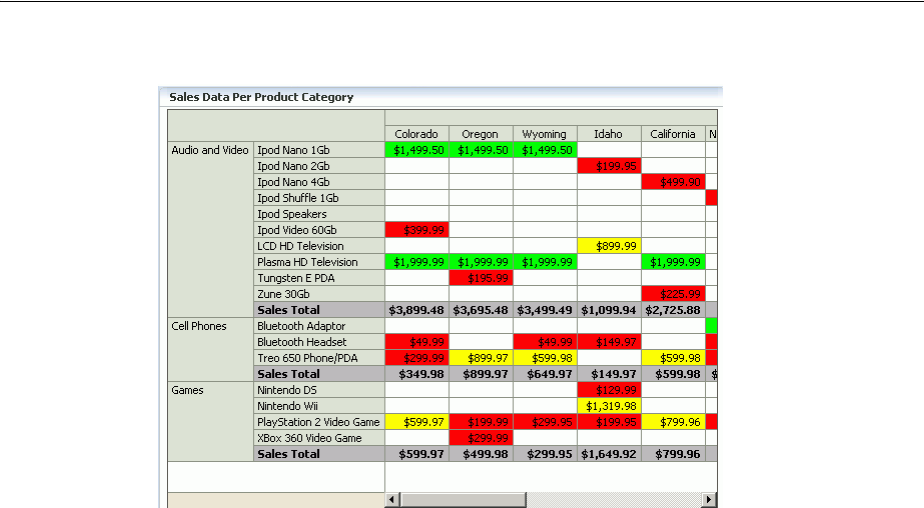The height and width of the screenshot is (508, 924).
Task: Select the Nintendo DS row header
Action: tap(319, 390)
